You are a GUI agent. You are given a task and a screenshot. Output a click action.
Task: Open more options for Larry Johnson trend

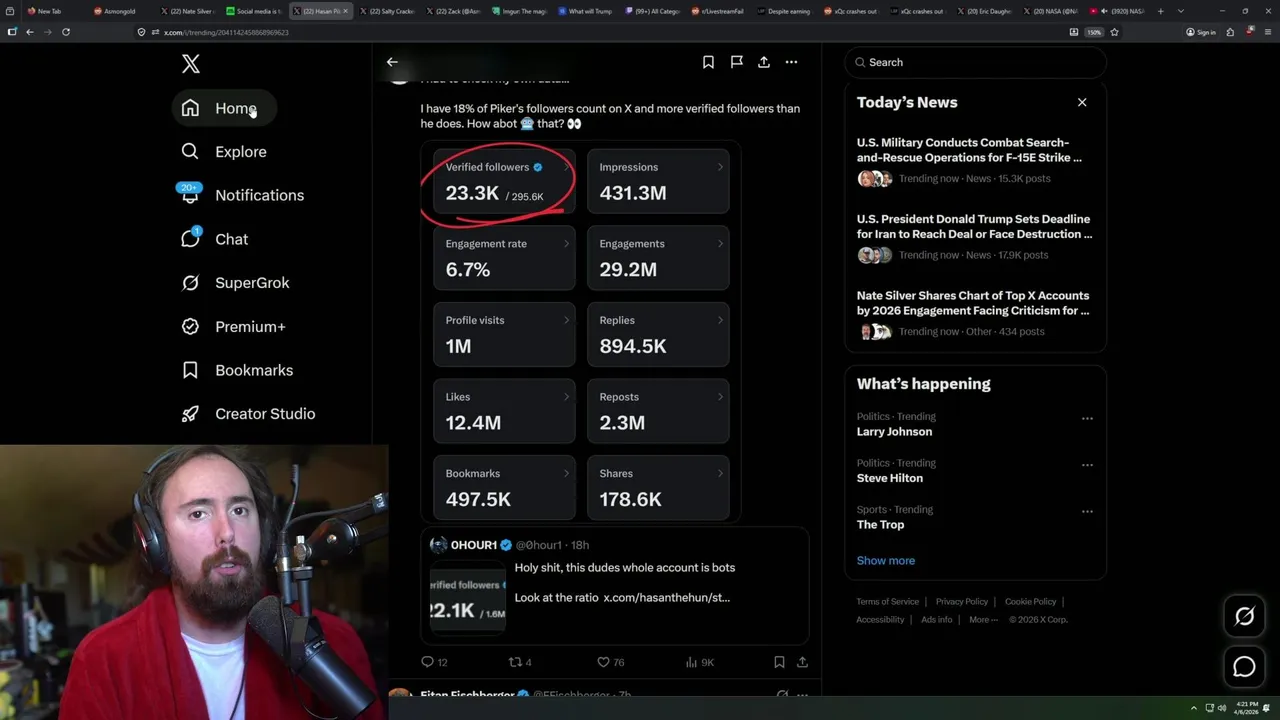[x=1087, y=418]
